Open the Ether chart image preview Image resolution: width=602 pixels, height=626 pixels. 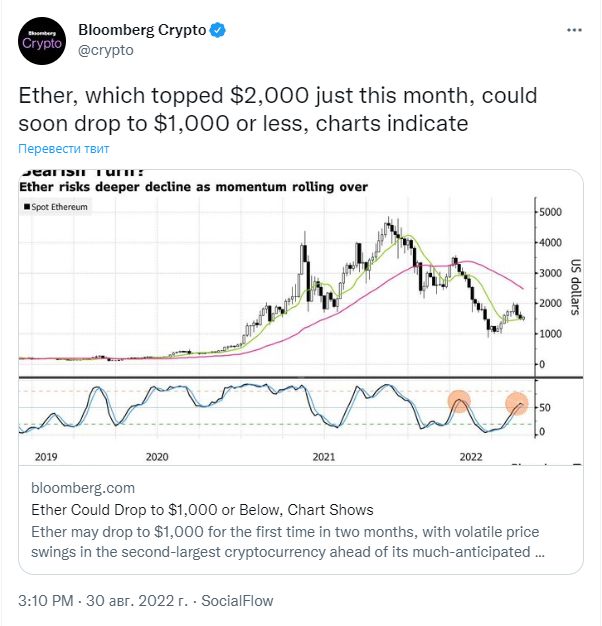pyautogui.click(x=301, y=317)
